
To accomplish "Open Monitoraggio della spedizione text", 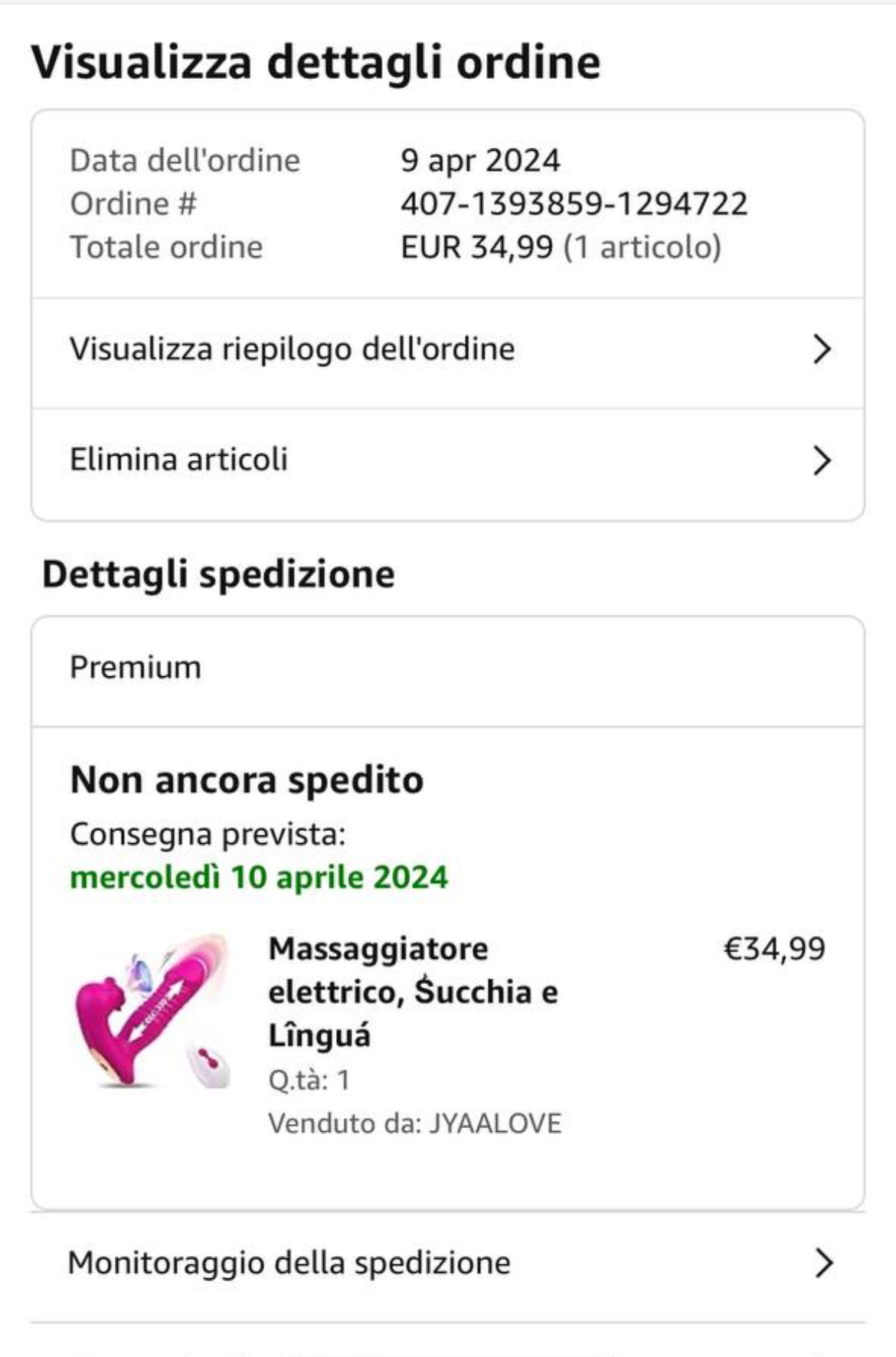I will (289, 1263).
